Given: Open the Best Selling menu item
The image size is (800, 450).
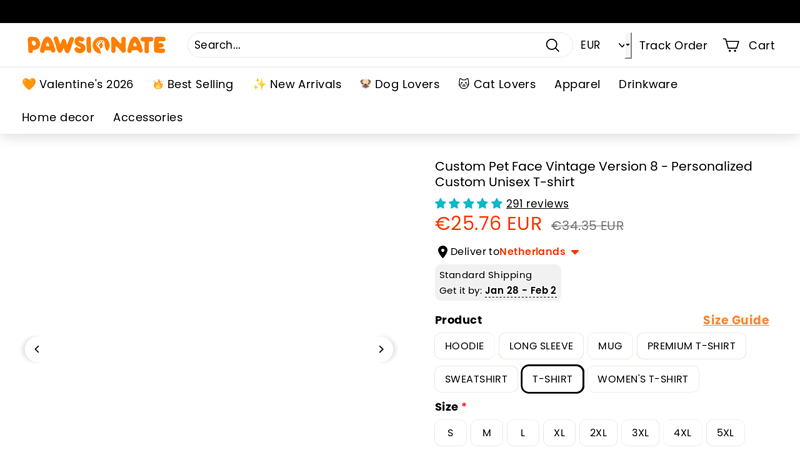Looking at the screenshot, I should [x=193, y=84].
